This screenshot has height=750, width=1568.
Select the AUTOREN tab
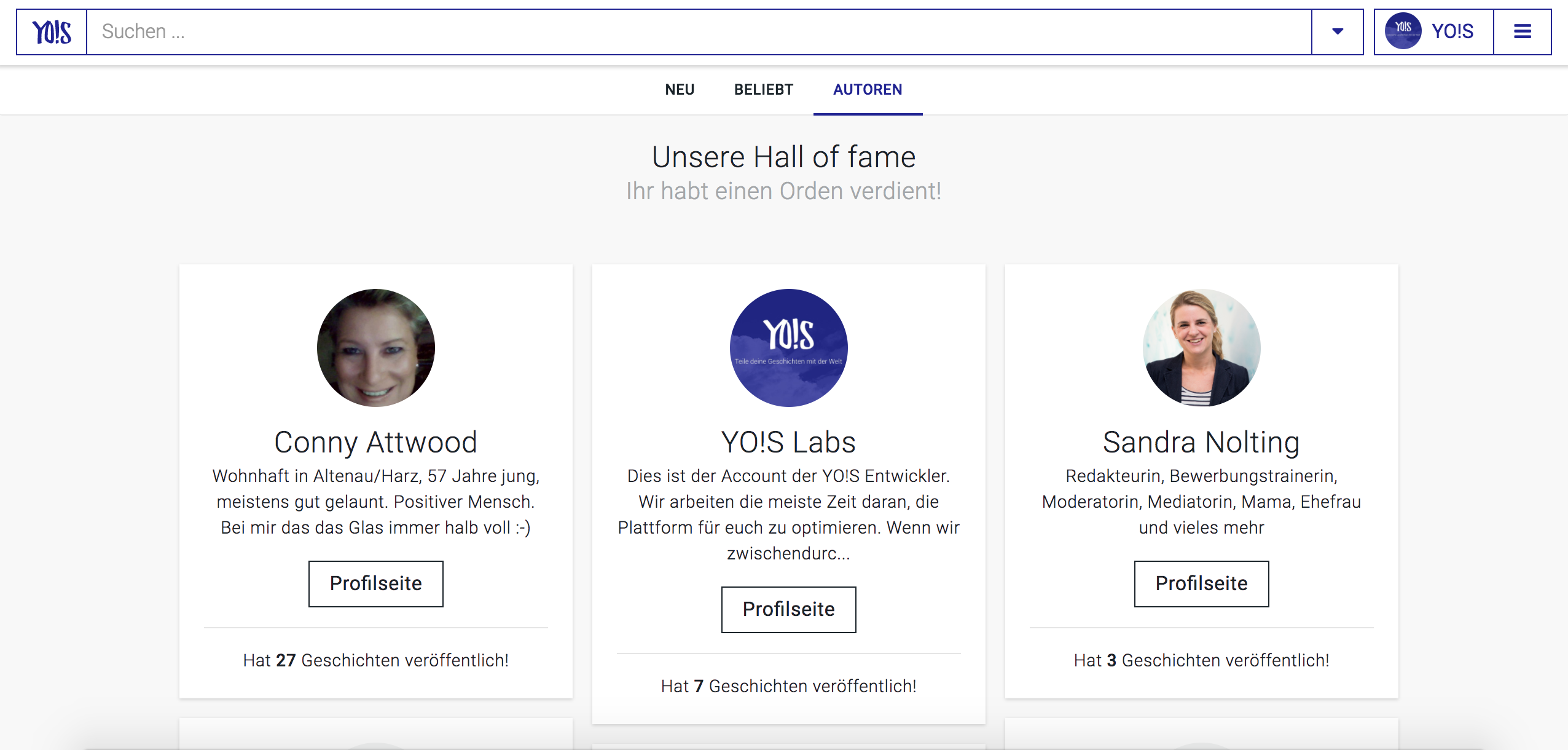click(868, 90)
